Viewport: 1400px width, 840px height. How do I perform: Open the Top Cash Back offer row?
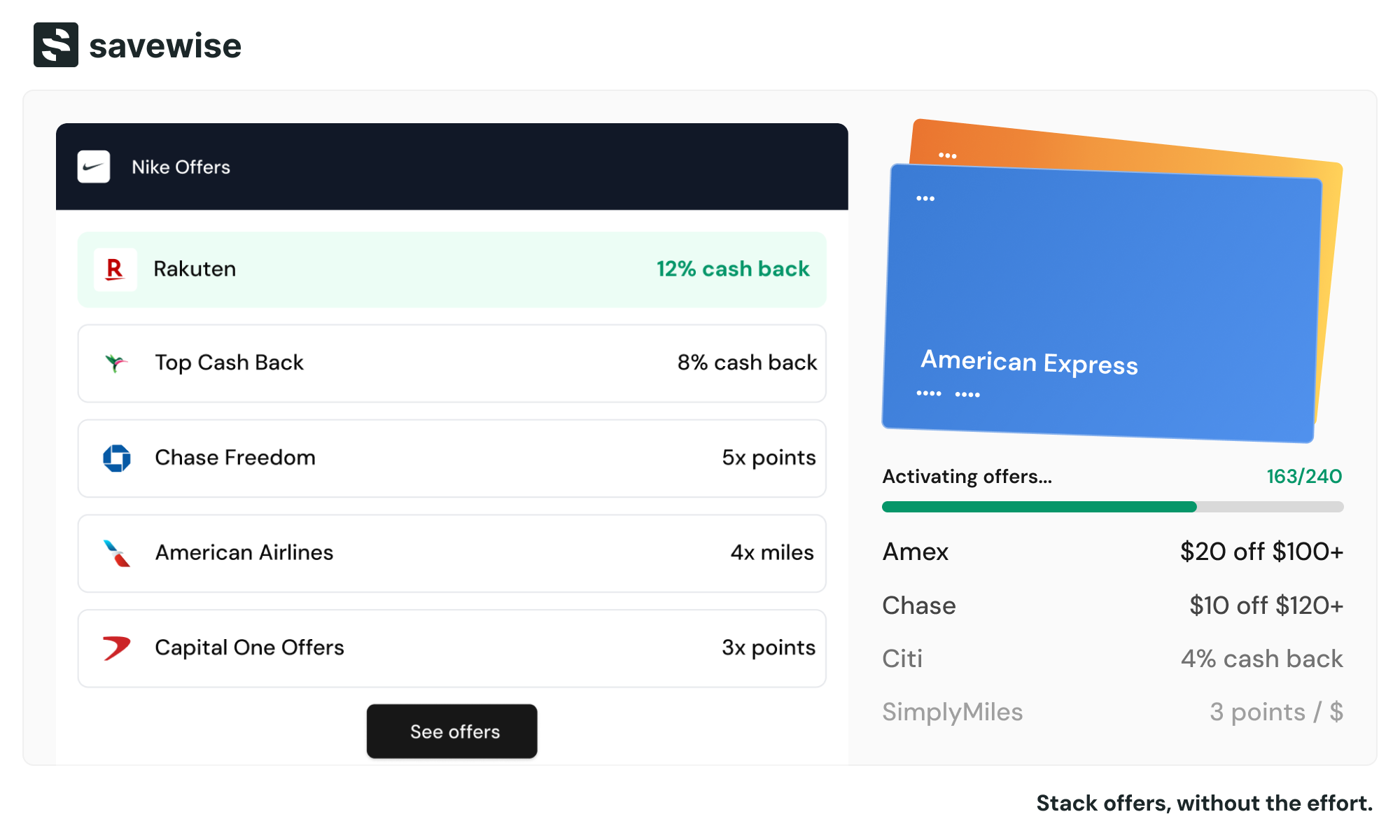pyautogui.click(x=451, y=363)
